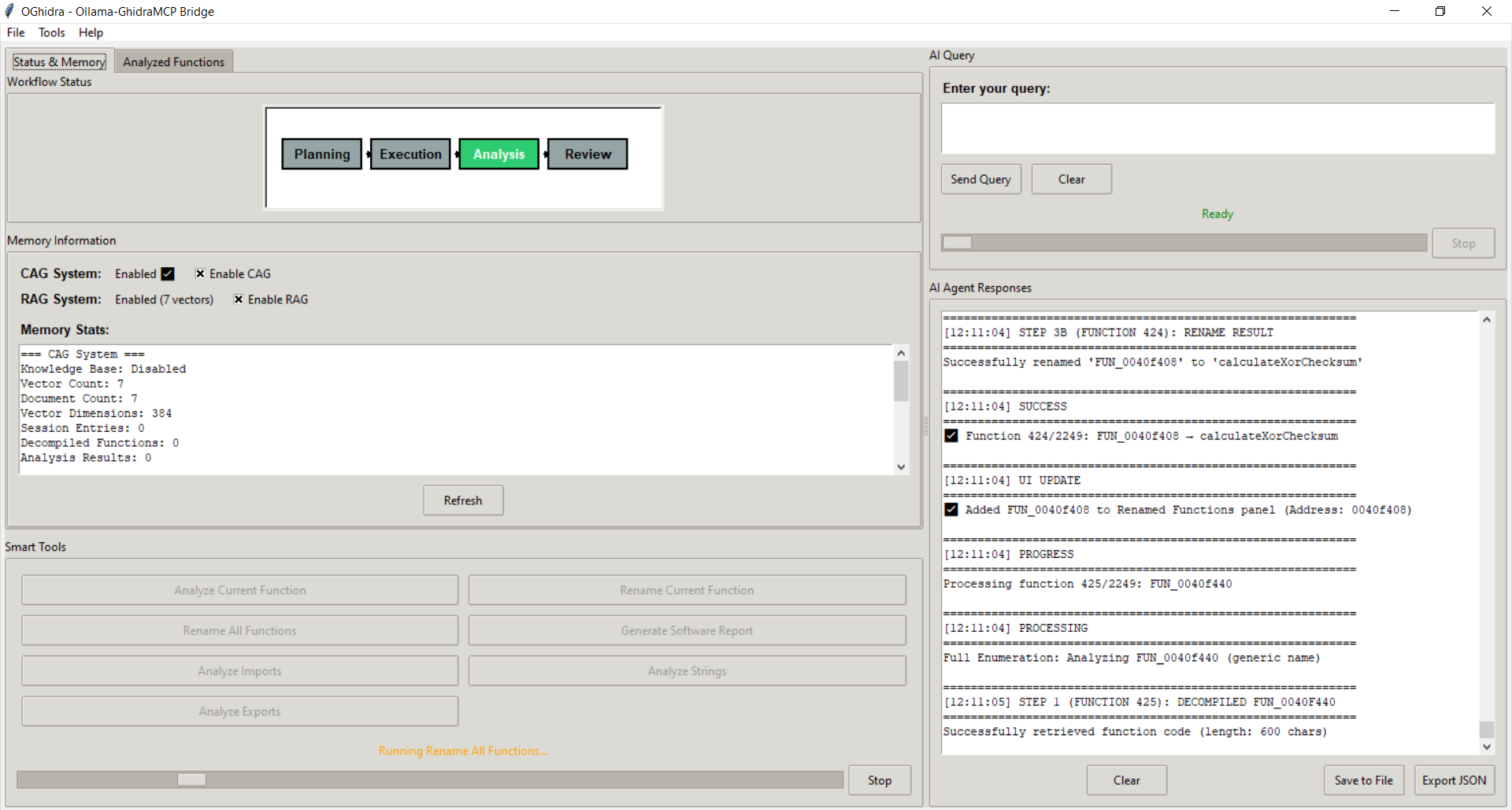1512x810 pixels.
Task: Click 'Successfully retrieved function code' log line
Action: pyautogui.click(x=1135, y=732)
